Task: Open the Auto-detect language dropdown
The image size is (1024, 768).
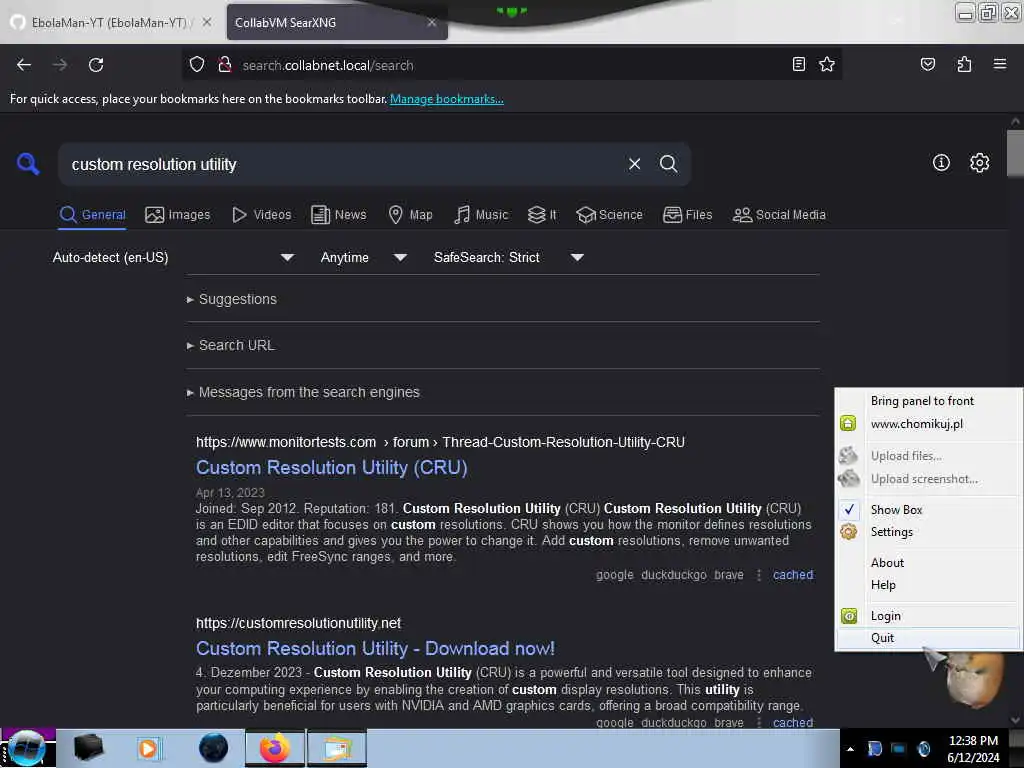Action: [x=173, y=257]
